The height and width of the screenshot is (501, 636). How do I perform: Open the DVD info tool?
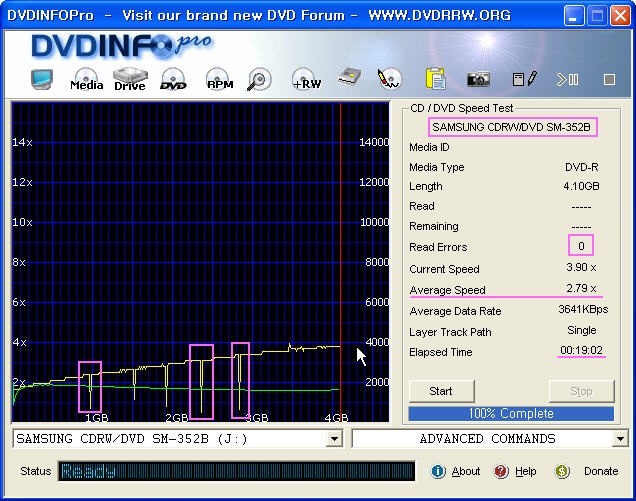[x=173, y=79]
